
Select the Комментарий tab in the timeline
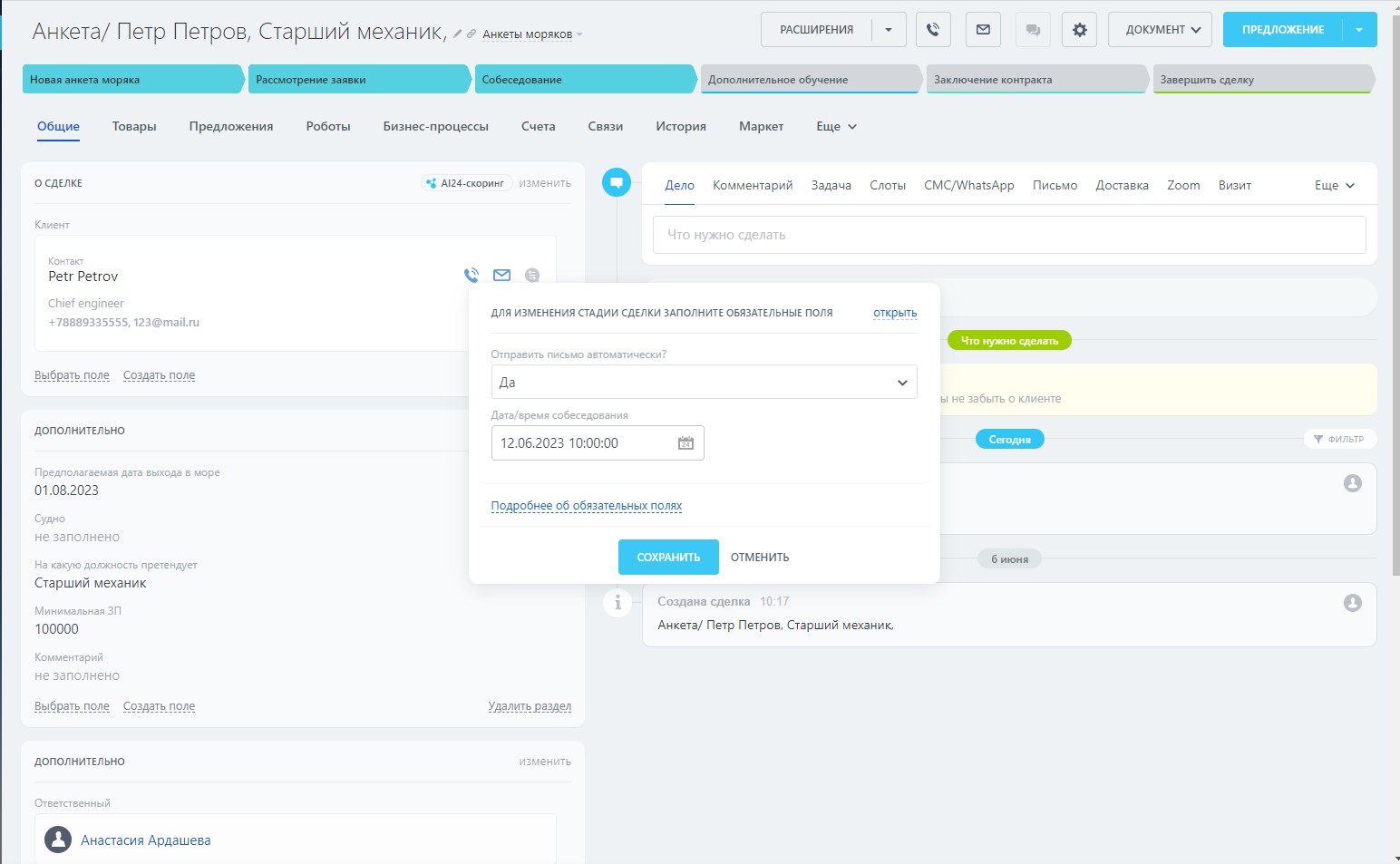point(752,186)
